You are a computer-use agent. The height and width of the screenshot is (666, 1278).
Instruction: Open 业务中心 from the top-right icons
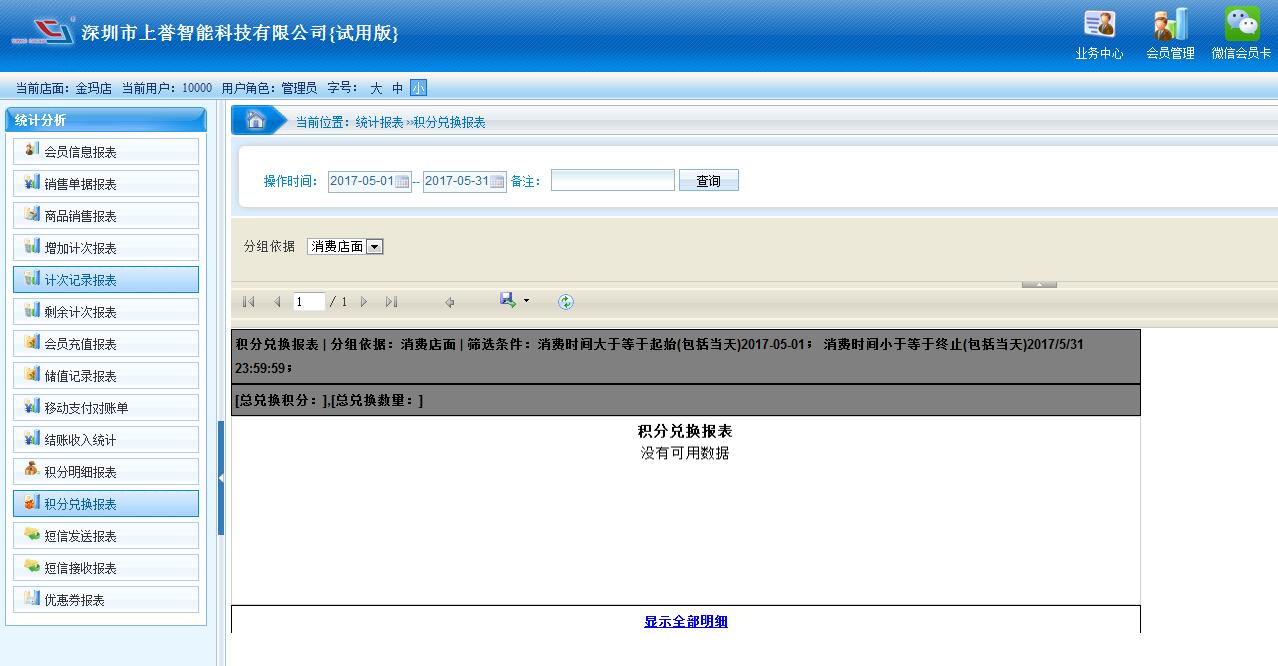[1099, 32]
